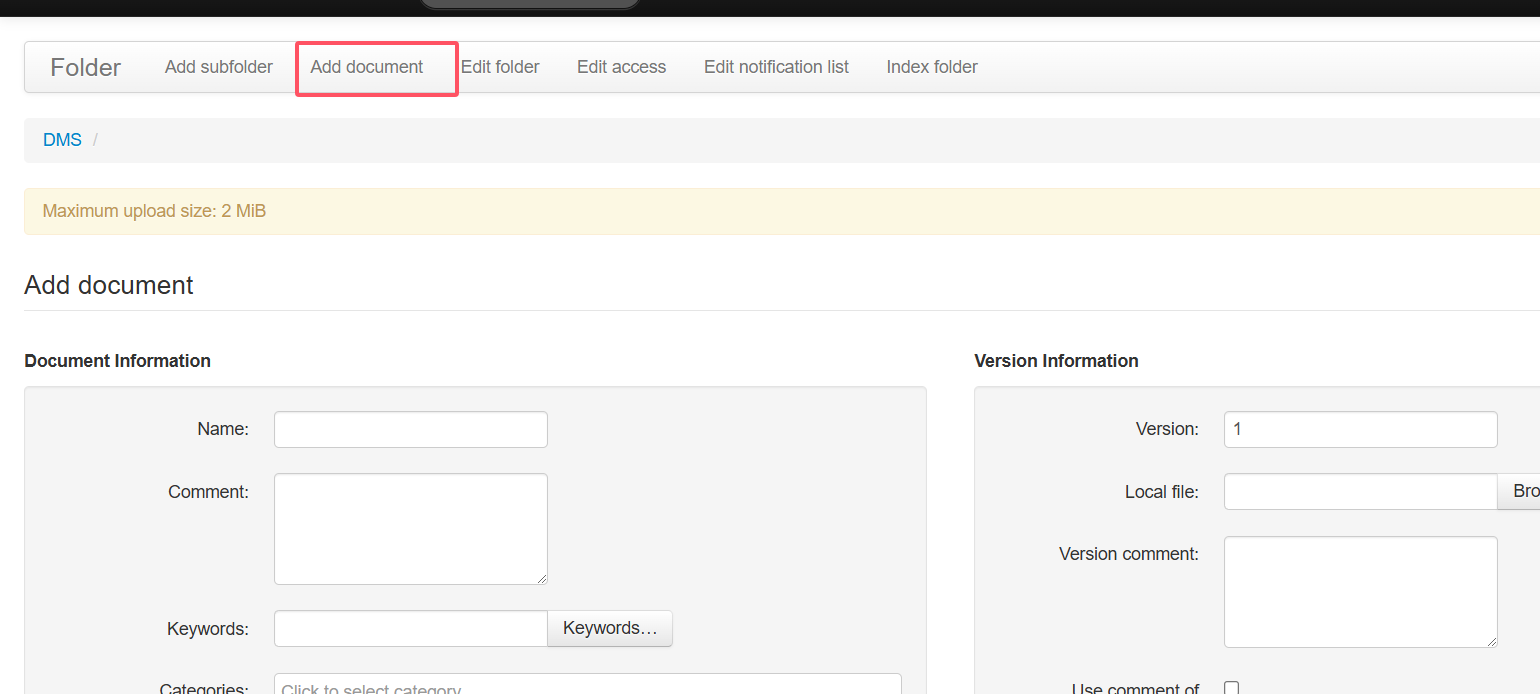This screenshot has width=1540, height=694.
Task: Tick the Use comment of checkbox
Action: coord(1232,688)
